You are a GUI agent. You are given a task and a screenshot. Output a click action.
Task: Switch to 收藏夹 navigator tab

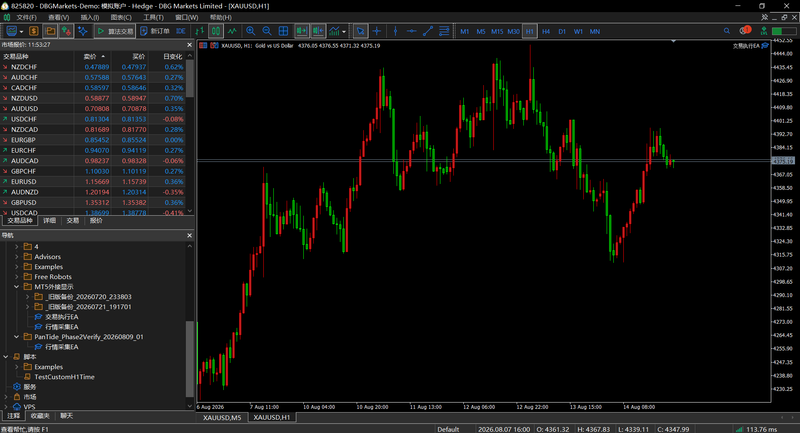click(x=40, y=416)
